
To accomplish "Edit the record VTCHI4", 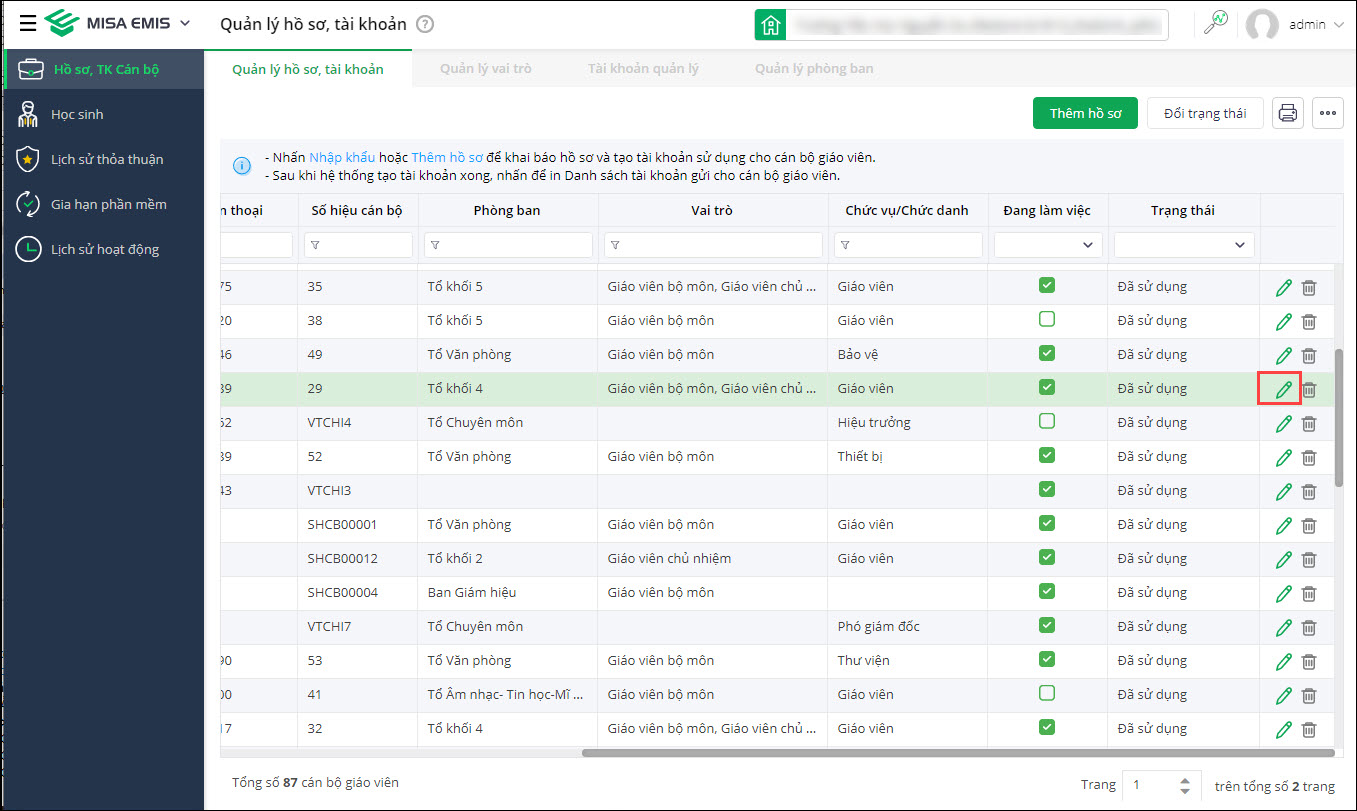I will (1284, 424).
